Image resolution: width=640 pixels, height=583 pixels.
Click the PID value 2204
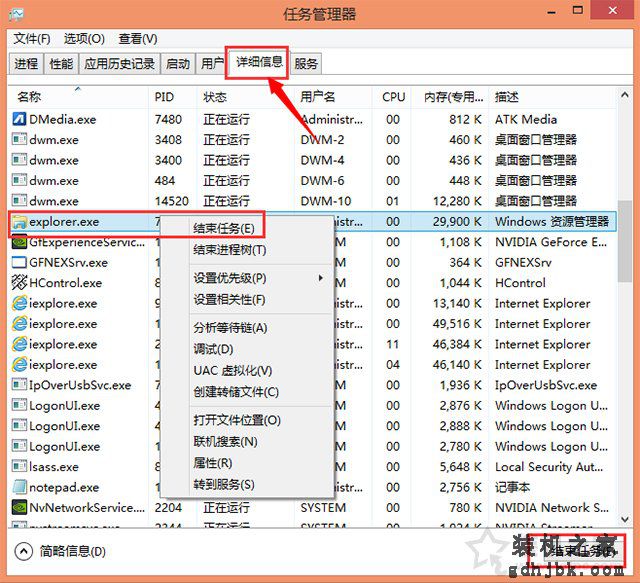click(168, 507)
